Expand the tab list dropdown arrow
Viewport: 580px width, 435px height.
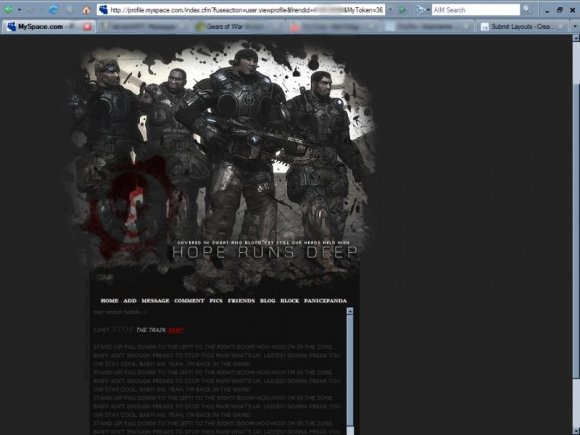tap(575, 27)
